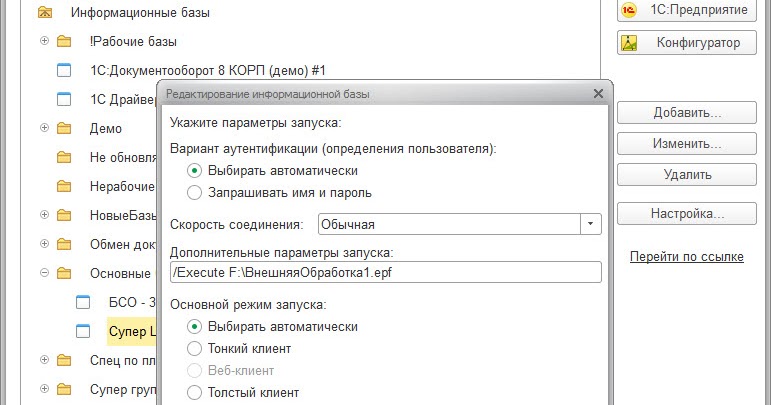Close the Редактирование информационной базы dialog

[x=598, y=94]
